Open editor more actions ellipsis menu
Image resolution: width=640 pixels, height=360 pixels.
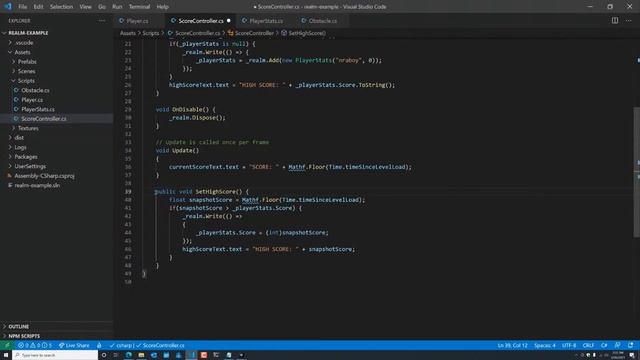tap(629, 20)
